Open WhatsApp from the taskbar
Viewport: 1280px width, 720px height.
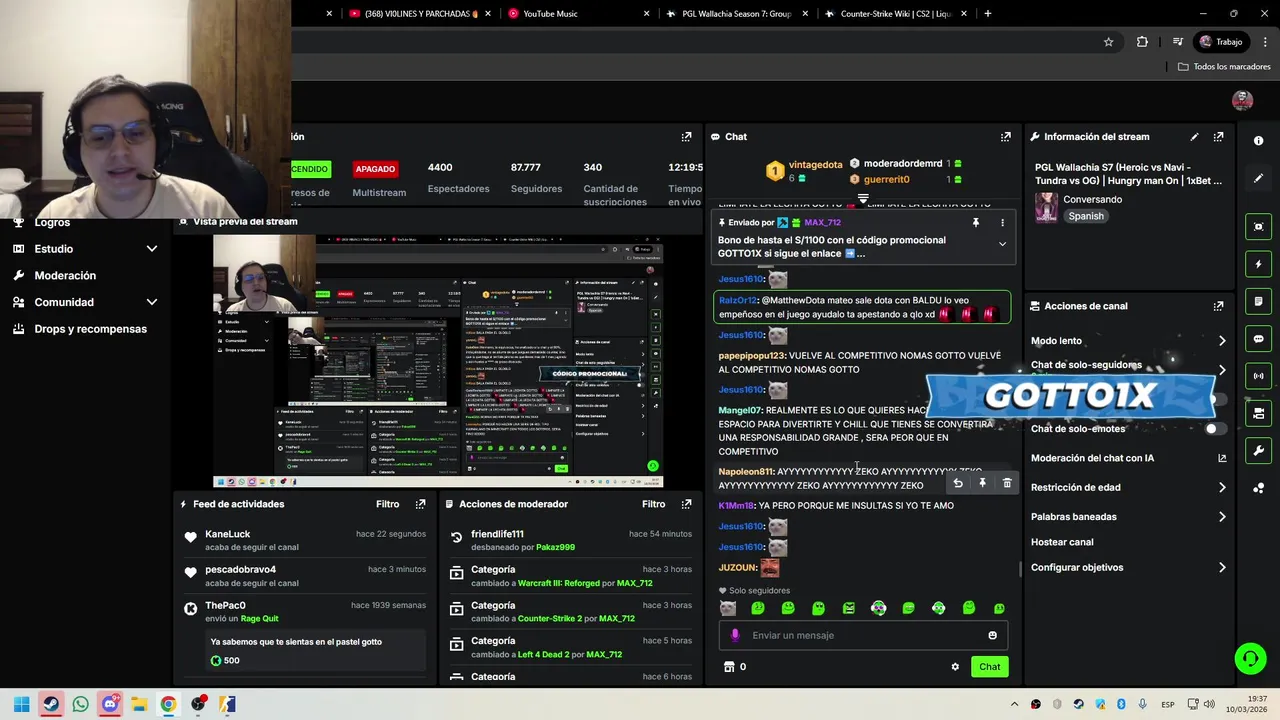click(x=81, y=704)
